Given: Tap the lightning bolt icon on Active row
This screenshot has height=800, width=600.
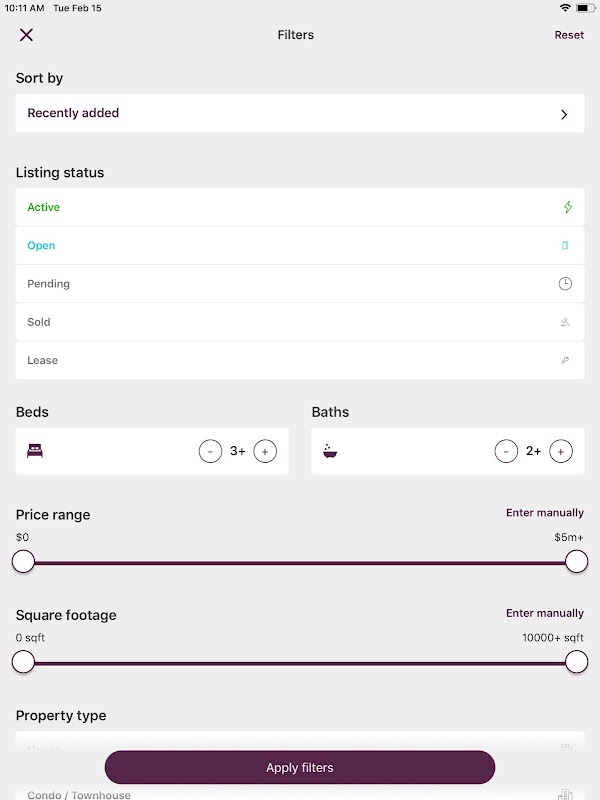Looking at the screenshot, I should (x=568, y=208).
